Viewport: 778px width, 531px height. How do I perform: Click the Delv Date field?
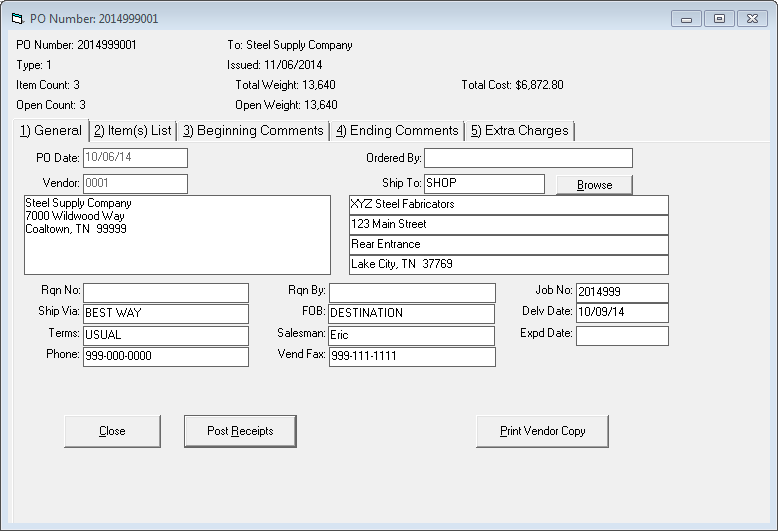621,313
